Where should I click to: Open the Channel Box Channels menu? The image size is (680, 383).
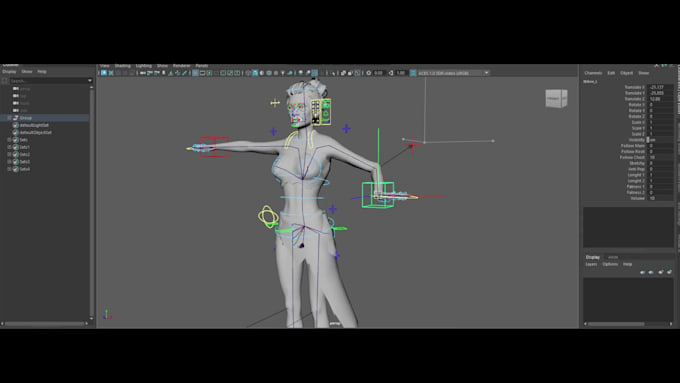pyautogui.click(x=593, y=73)
